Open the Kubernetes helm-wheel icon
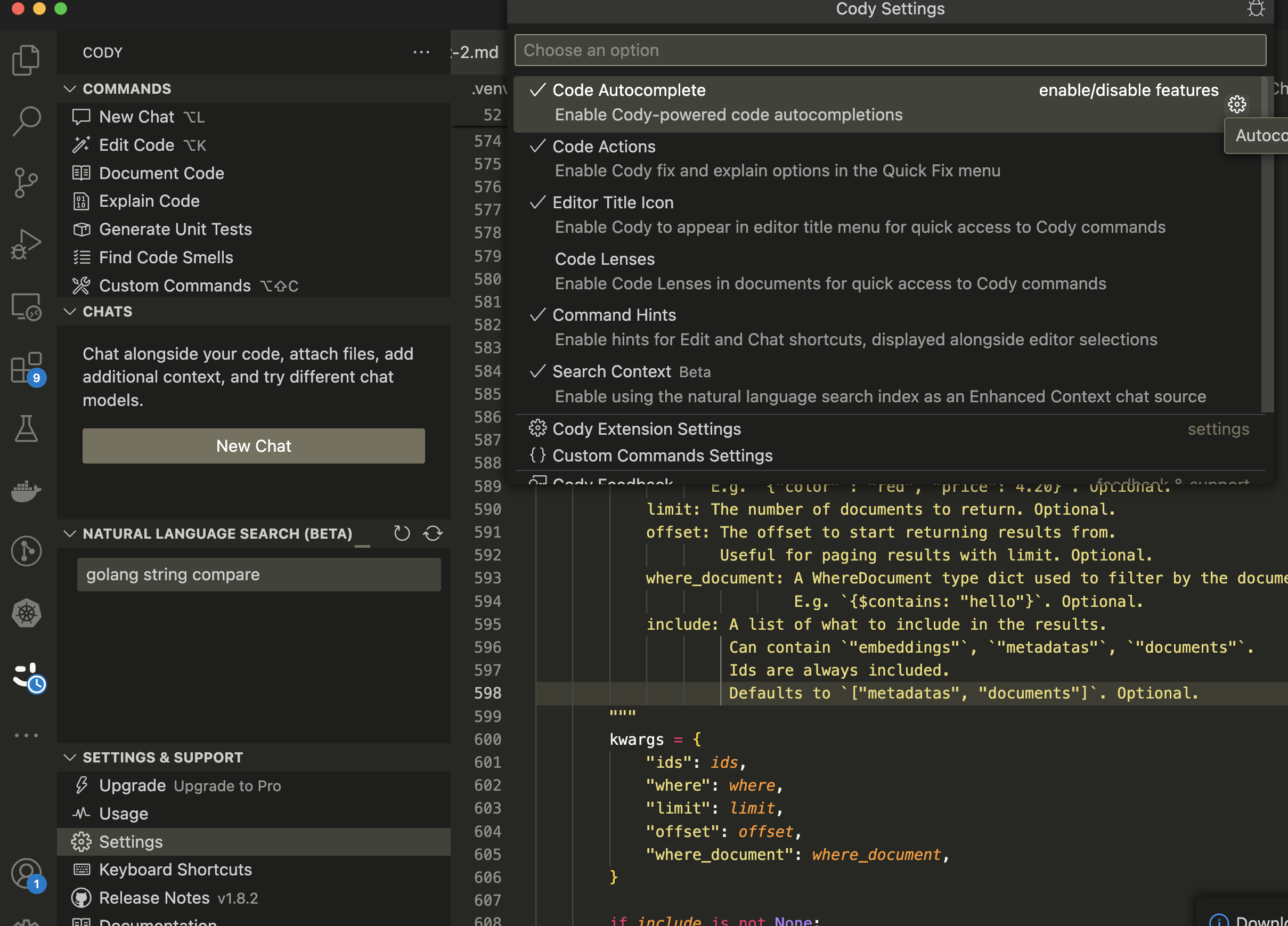This screenshot has width=1288, height=926. 26,613
